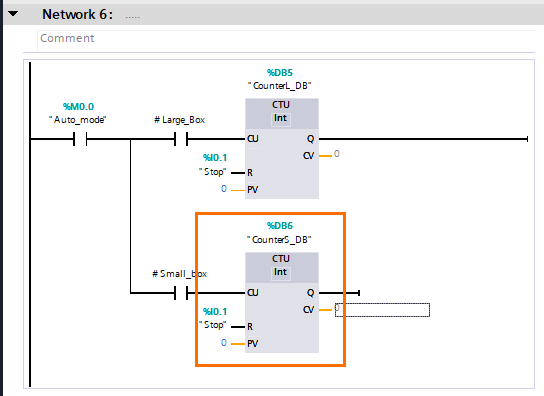Click the "Auto_mode" tag name
The image size is (544, 396).
point(78,120)
